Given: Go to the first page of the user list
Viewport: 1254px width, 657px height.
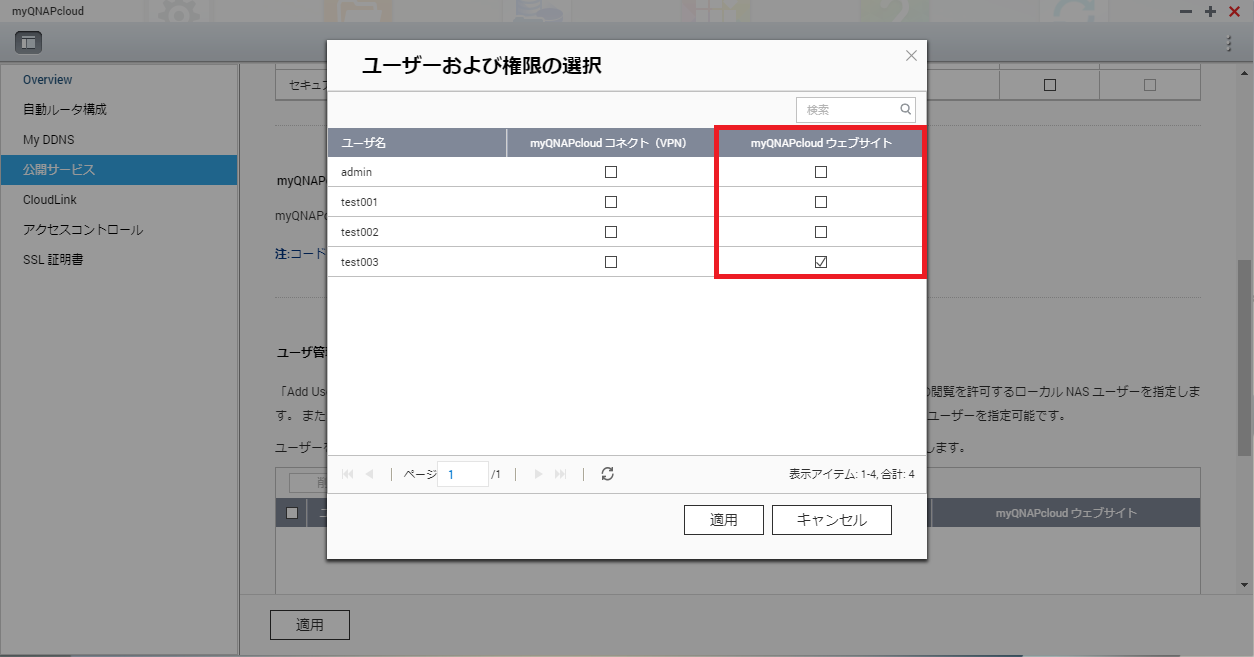Looking at the screenshot, I should [x=348, y=474].
